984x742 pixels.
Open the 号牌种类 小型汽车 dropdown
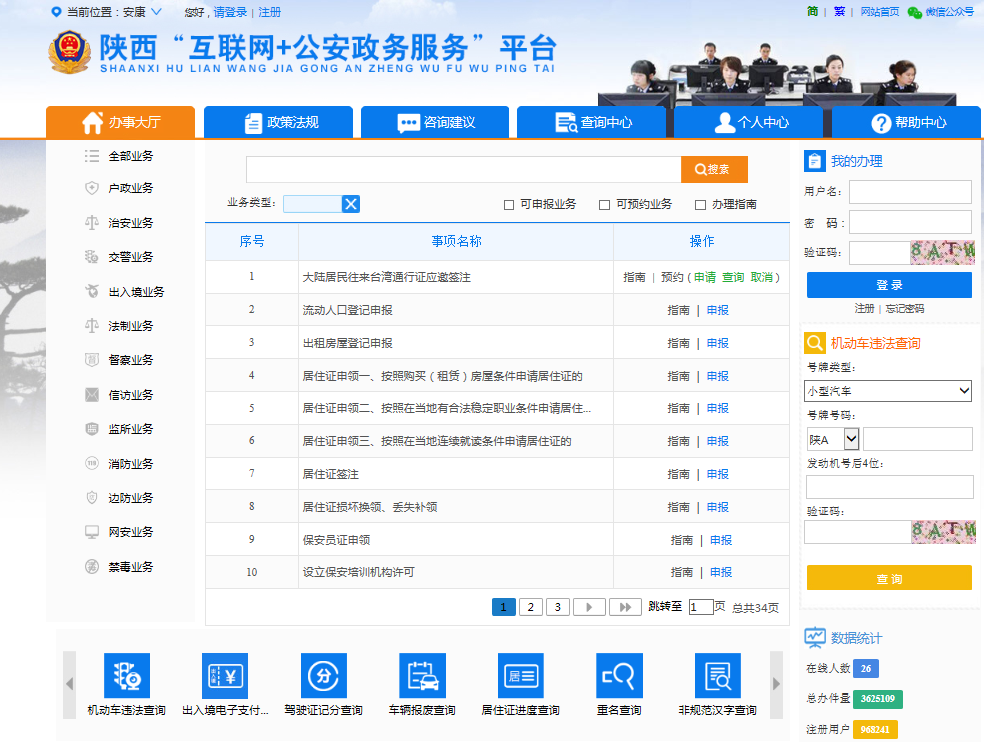888,391
